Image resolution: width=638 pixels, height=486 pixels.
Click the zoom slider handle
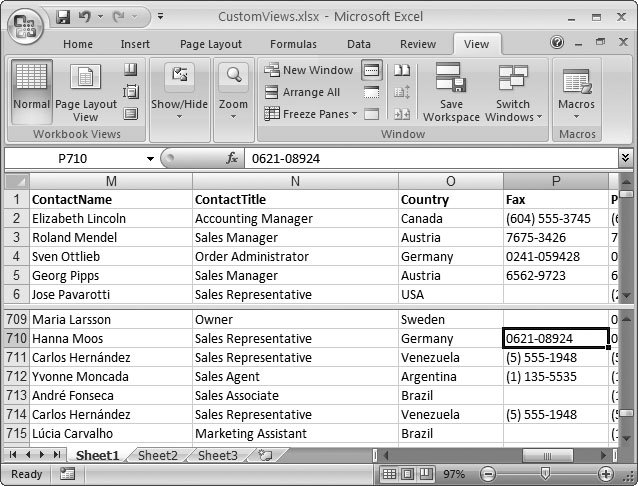pos(543,474)
